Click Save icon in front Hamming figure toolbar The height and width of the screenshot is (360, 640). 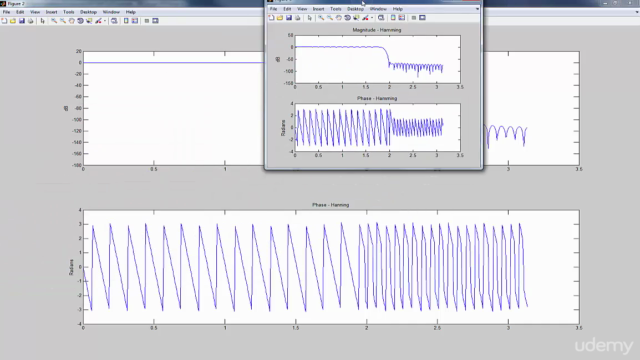(289, 18)
